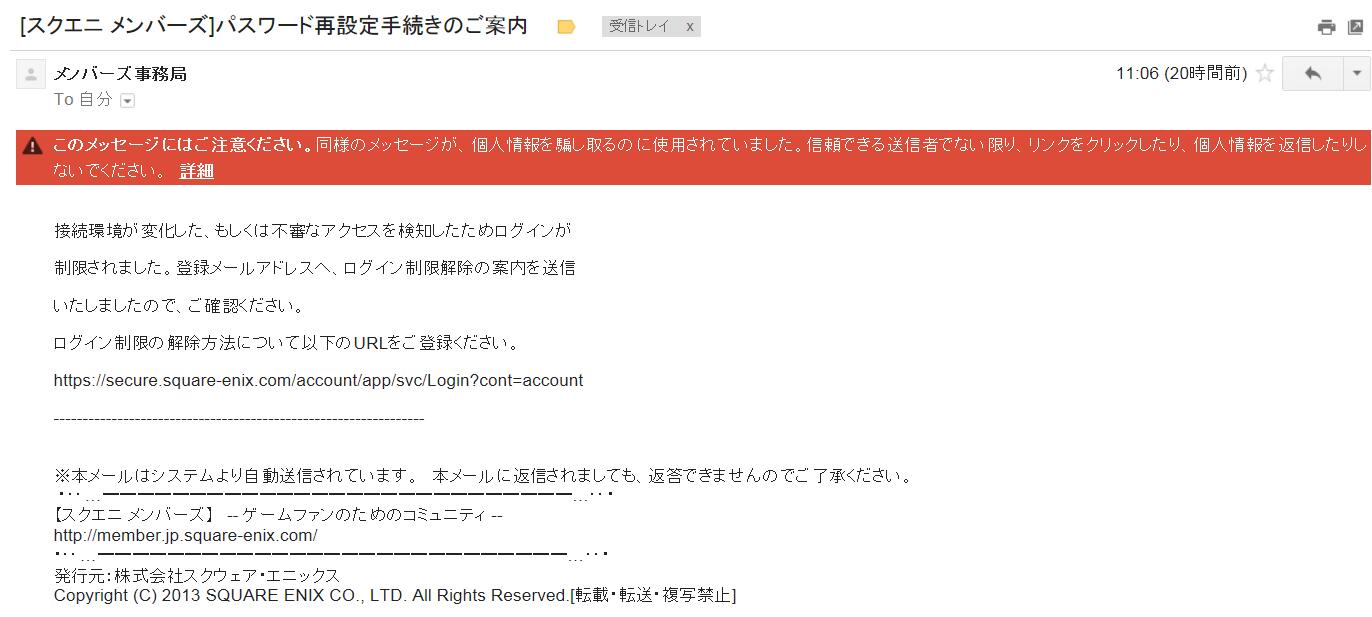
Task: Click the line いたしましたので、ご確認ください。
Action: point(179,306)
